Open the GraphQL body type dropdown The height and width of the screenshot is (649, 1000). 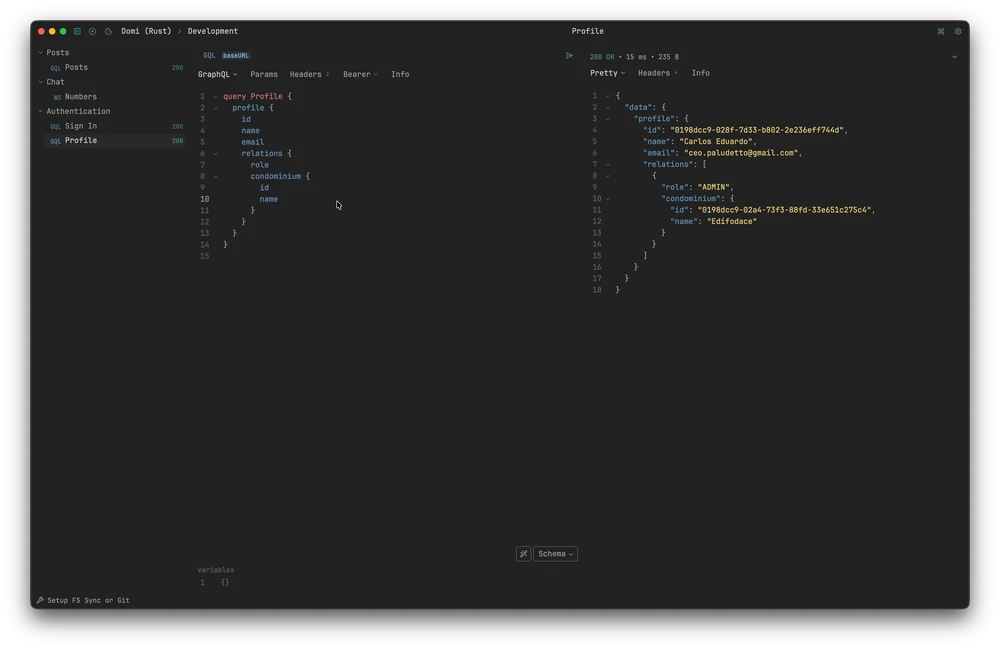217,75
